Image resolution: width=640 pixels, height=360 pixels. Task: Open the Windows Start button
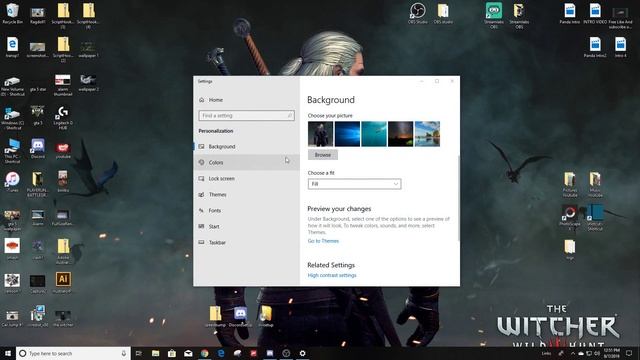[x=8, y=353]
